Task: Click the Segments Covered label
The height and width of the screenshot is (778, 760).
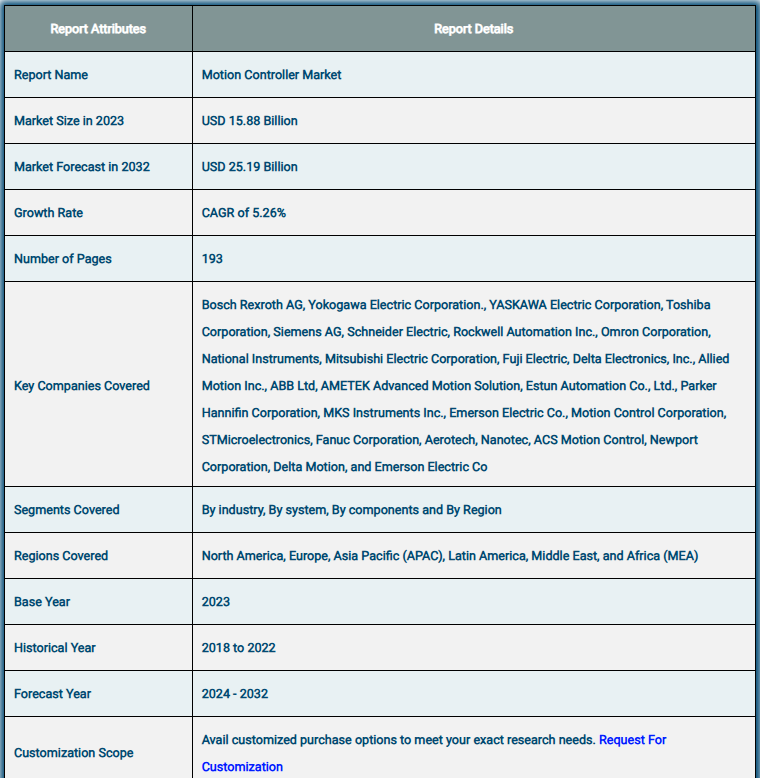Action: click(x=67, y=510)
